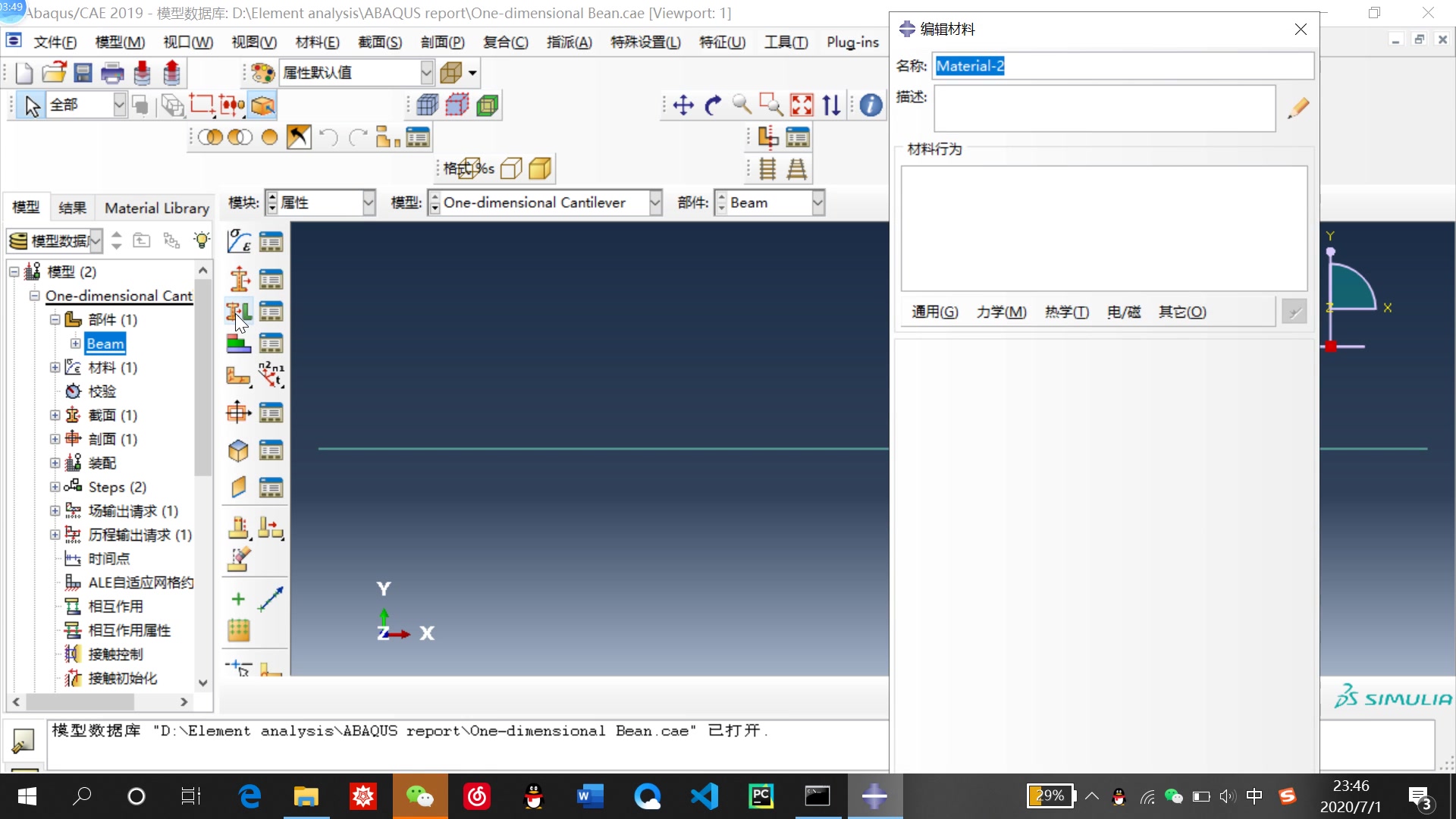Image resolution: width=1456 pixels, height=819 pixels.
Task: Click the Create Wire tool icon
Action: tap(271, 599)
